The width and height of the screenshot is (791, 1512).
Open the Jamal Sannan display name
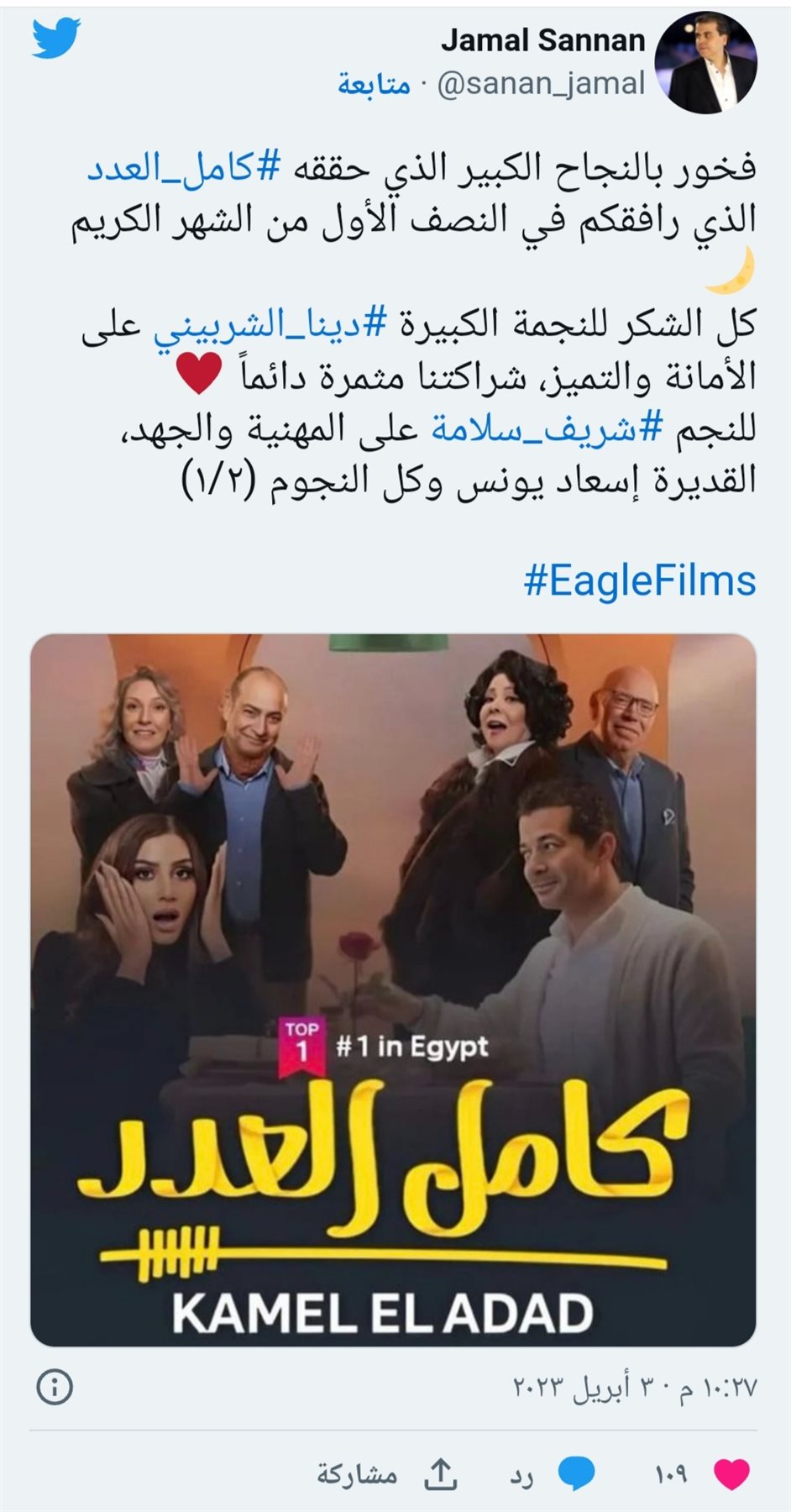[x=543, y=39]
